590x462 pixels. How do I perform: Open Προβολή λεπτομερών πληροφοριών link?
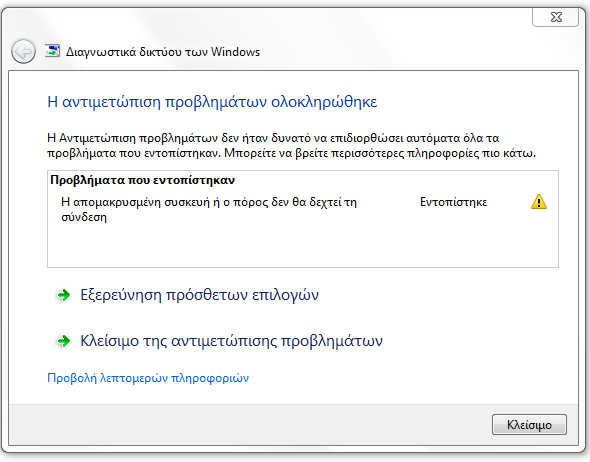148,378
